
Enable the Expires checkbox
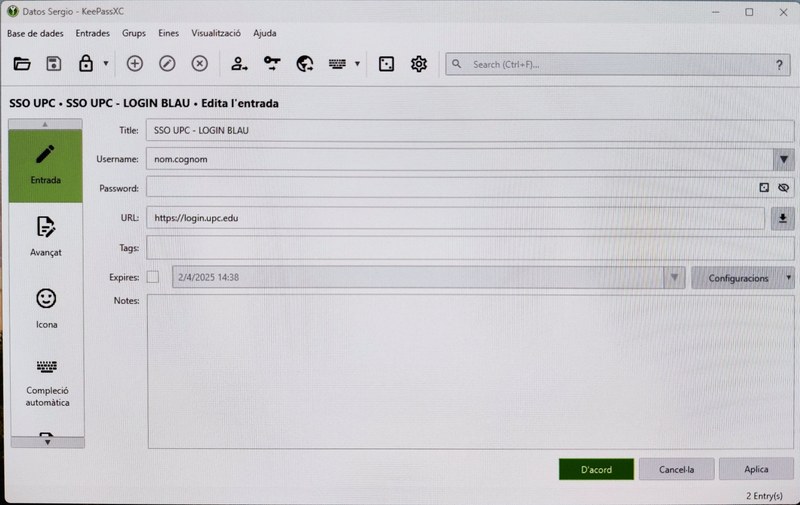(x=153, y=277)
